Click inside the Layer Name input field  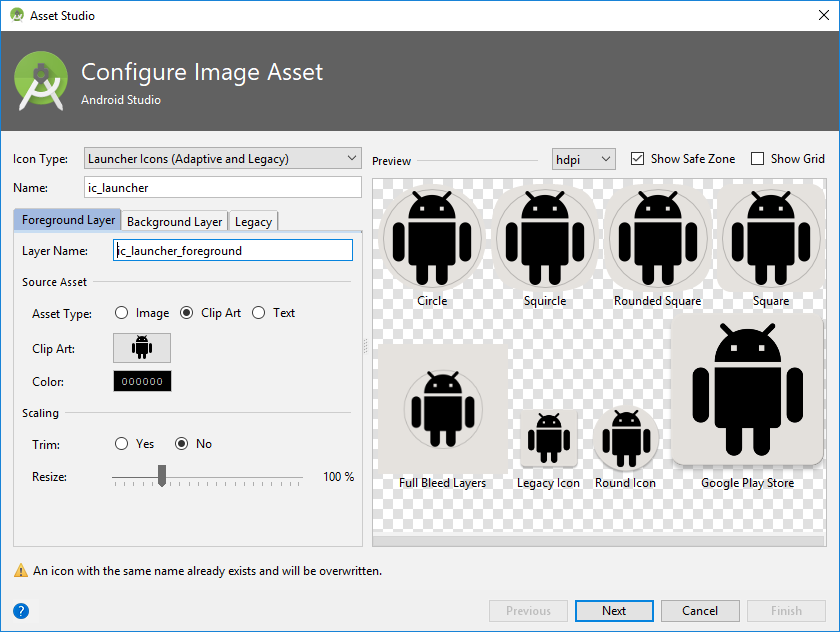[x=233, y=250]
